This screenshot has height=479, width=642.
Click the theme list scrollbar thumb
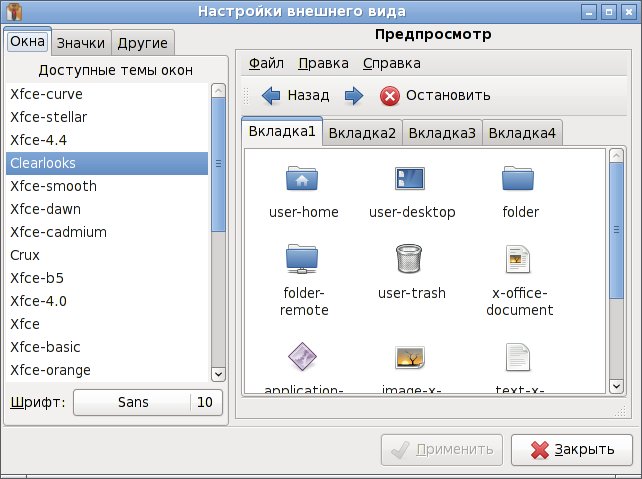[218, 164]
